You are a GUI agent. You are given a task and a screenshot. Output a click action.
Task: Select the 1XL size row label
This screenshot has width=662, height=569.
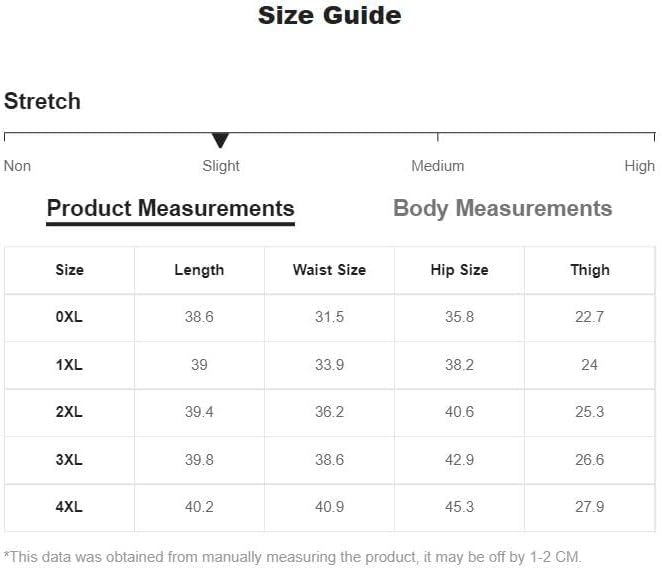click(x=69, y=365)
